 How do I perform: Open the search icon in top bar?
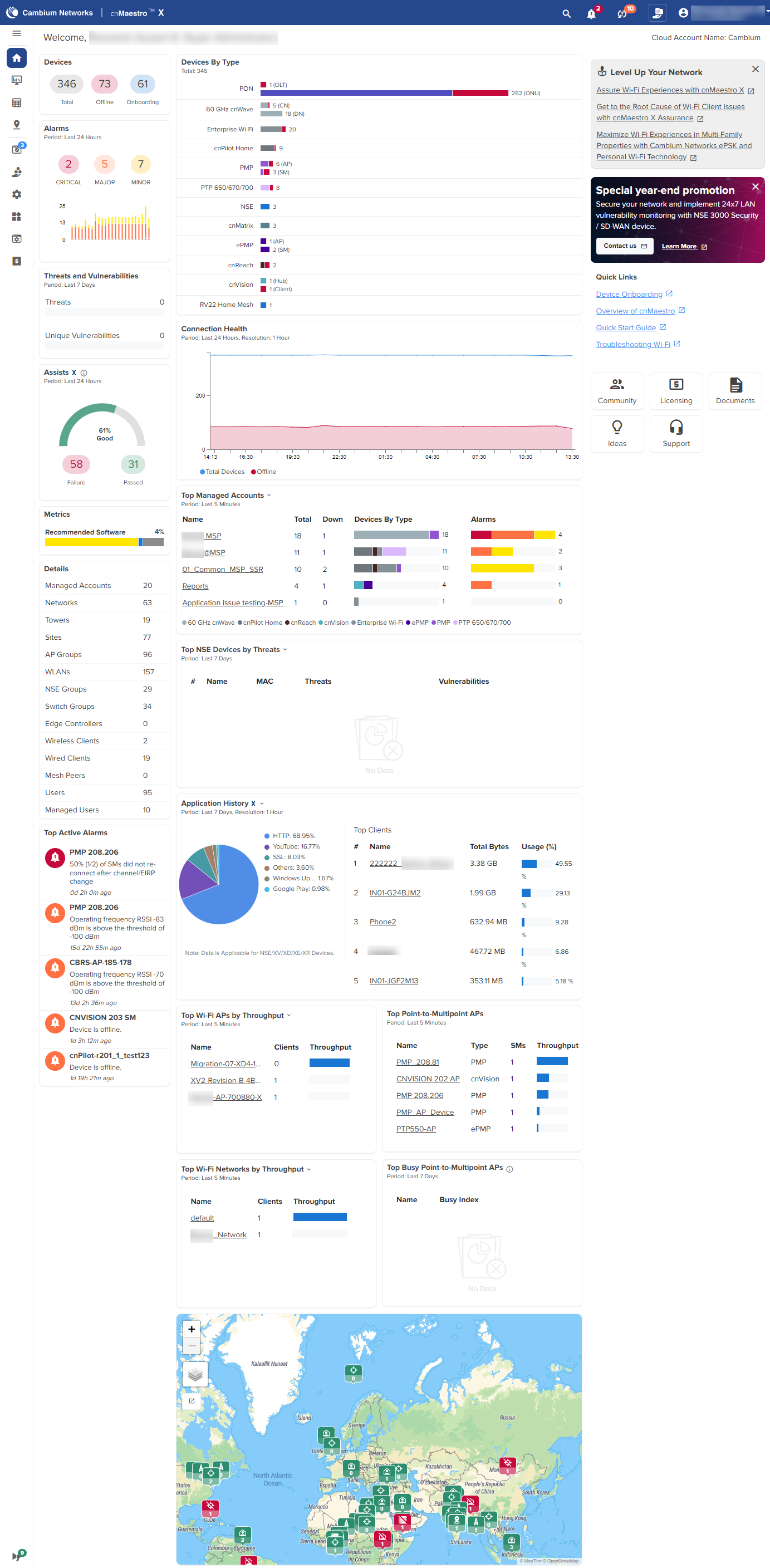(x=566, y=13)
